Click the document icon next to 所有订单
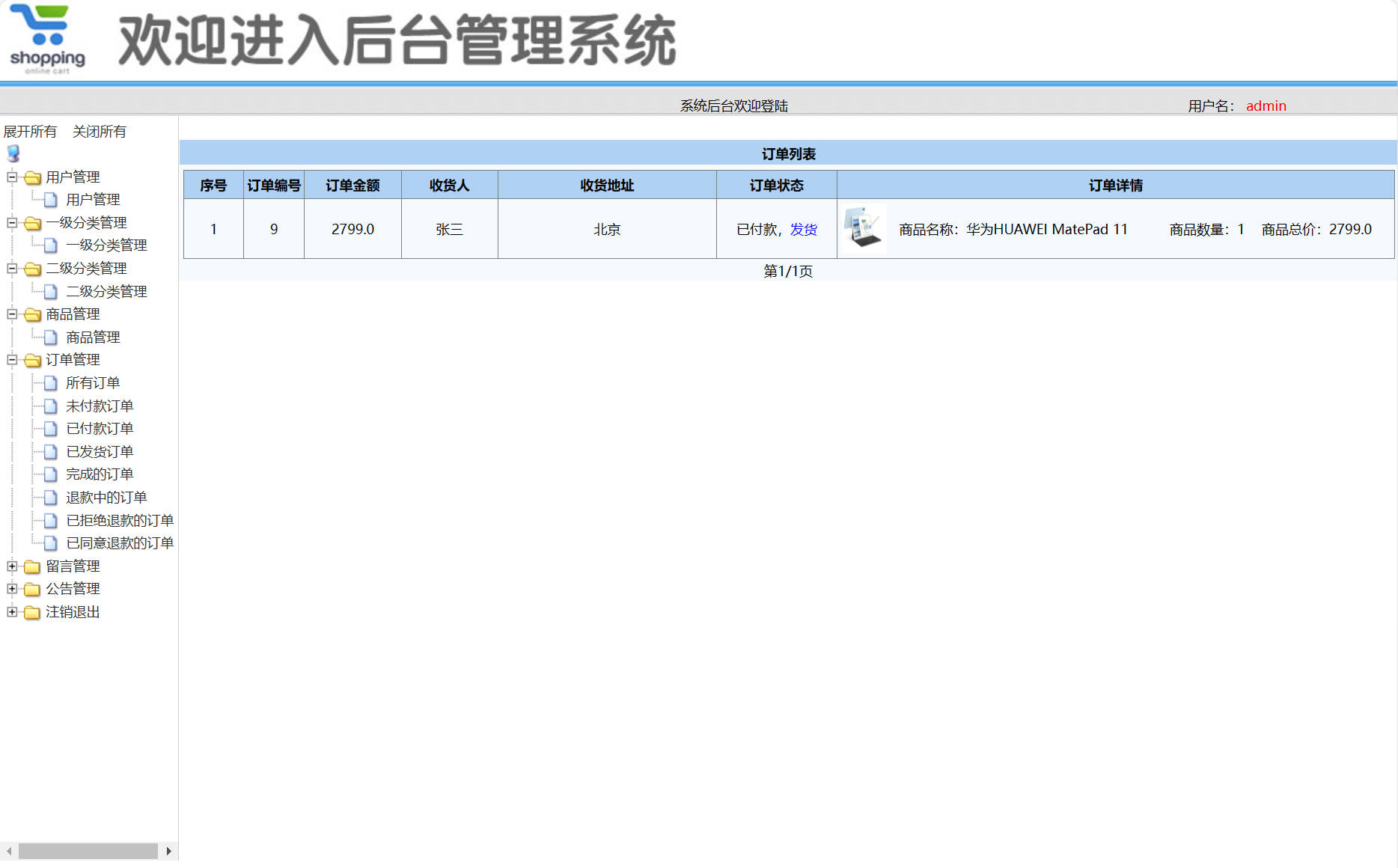This screenshot has height=868, width=1398. coord(49,382)
